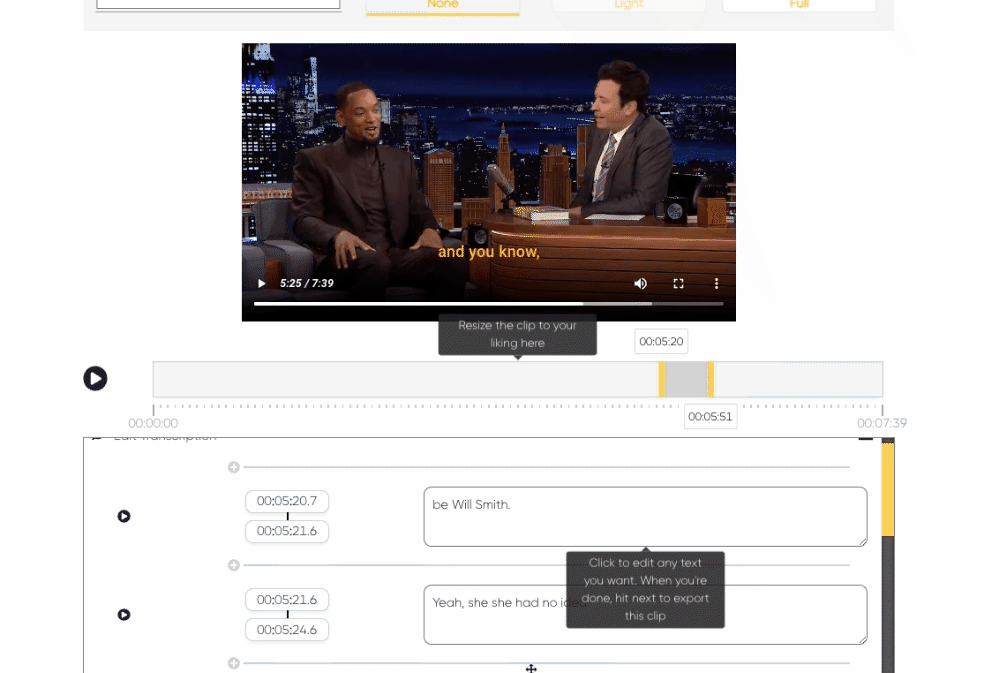Click the 00:07:39 timeline end label

click(x=882, y=423)
